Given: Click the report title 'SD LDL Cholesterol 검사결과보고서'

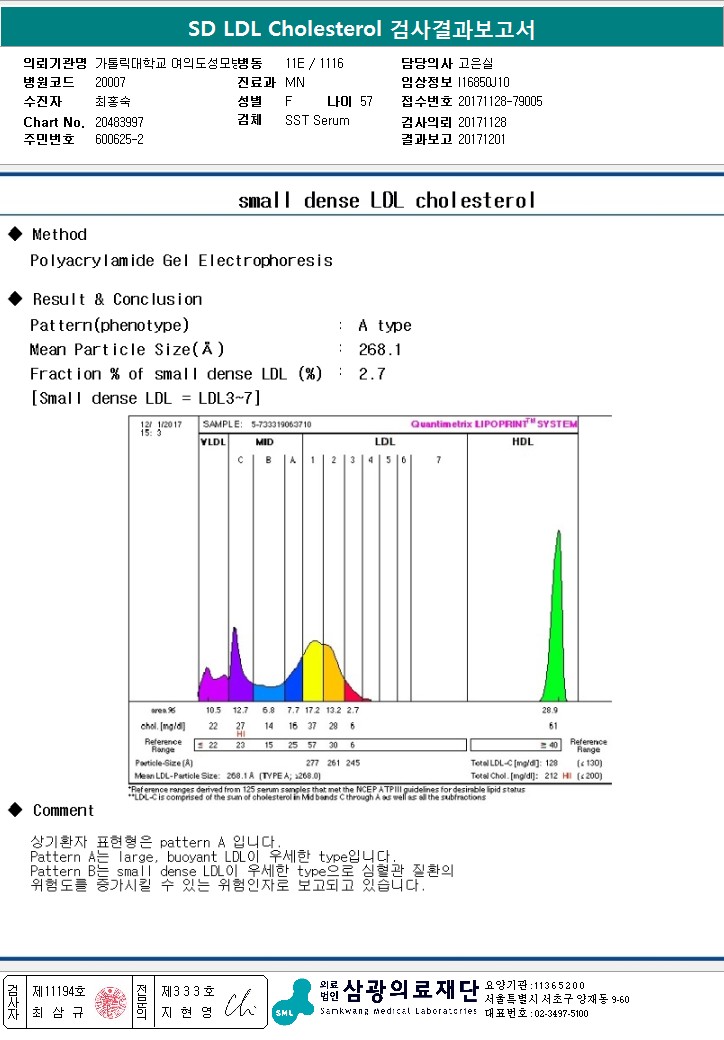Looking at the screenshot, I should [361, 29].
